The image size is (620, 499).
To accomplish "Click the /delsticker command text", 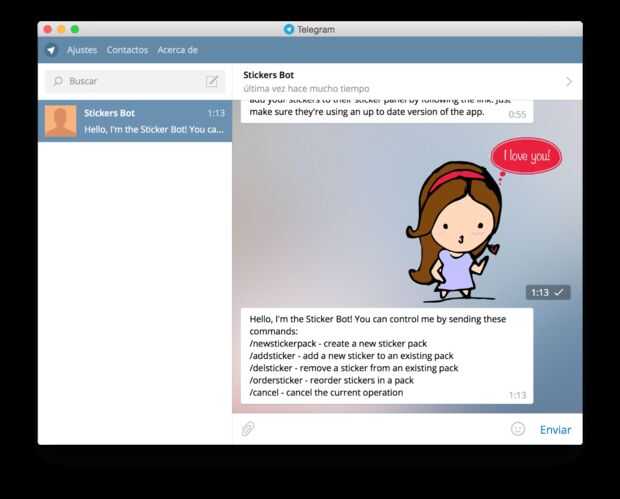I will click(x=271, y=368).
